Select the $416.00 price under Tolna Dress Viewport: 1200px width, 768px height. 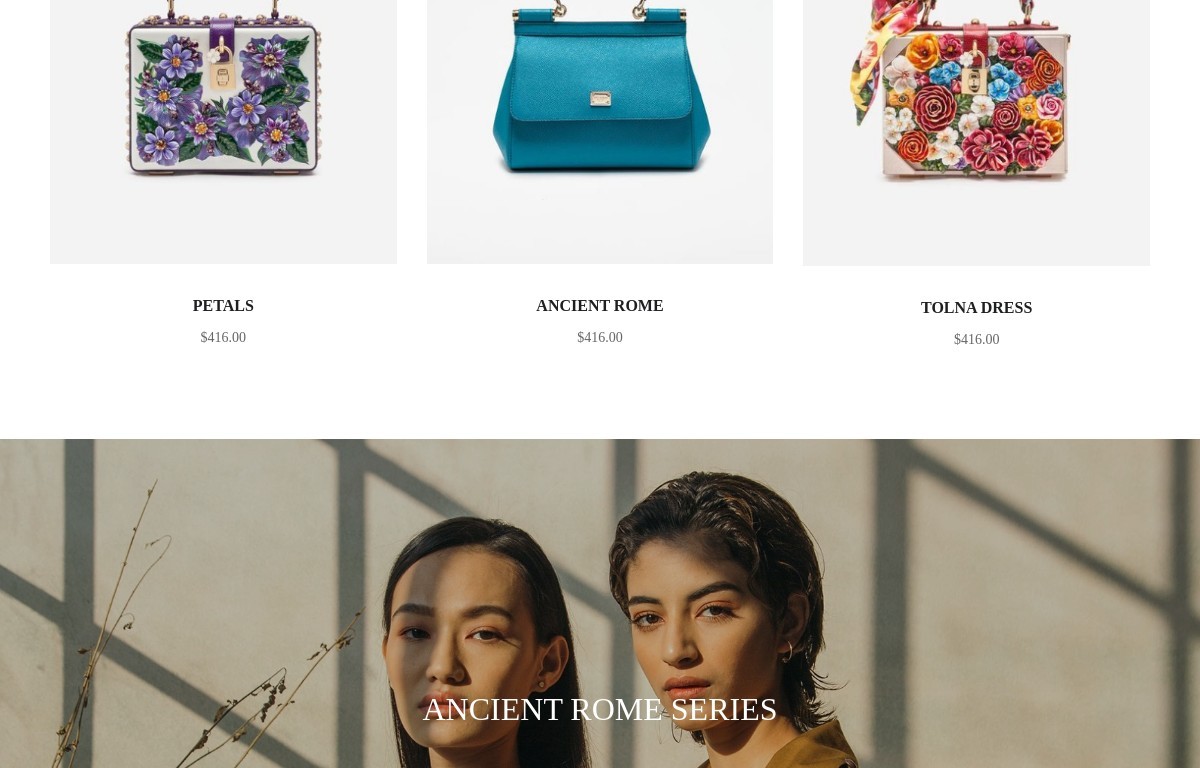[976, 340]
